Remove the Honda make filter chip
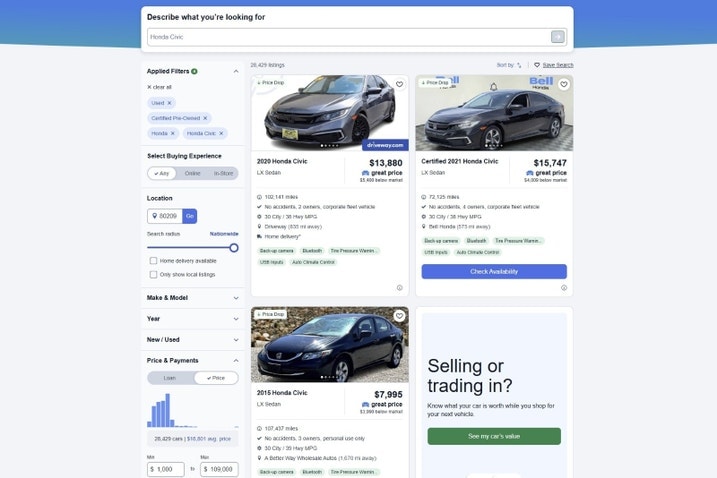 click(x=172, y=133)
